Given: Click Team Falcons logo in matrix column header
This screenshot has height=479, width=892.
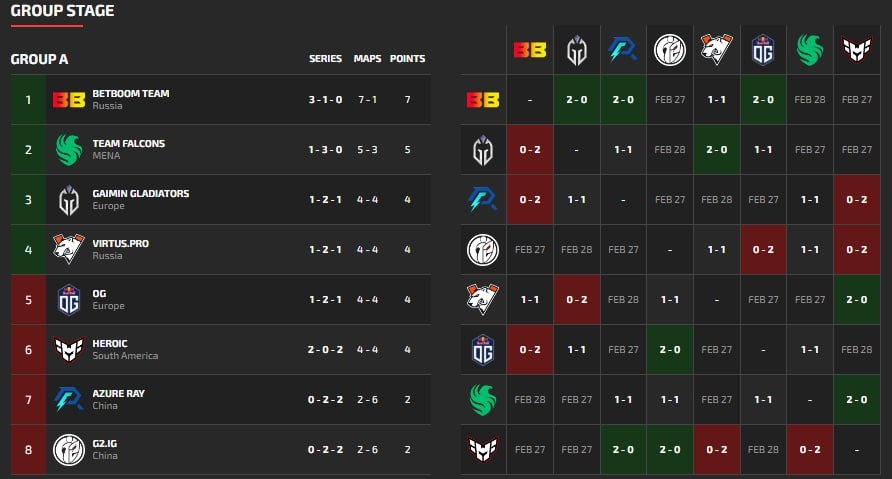Looking at the screenshot, I should coord(810,50).
